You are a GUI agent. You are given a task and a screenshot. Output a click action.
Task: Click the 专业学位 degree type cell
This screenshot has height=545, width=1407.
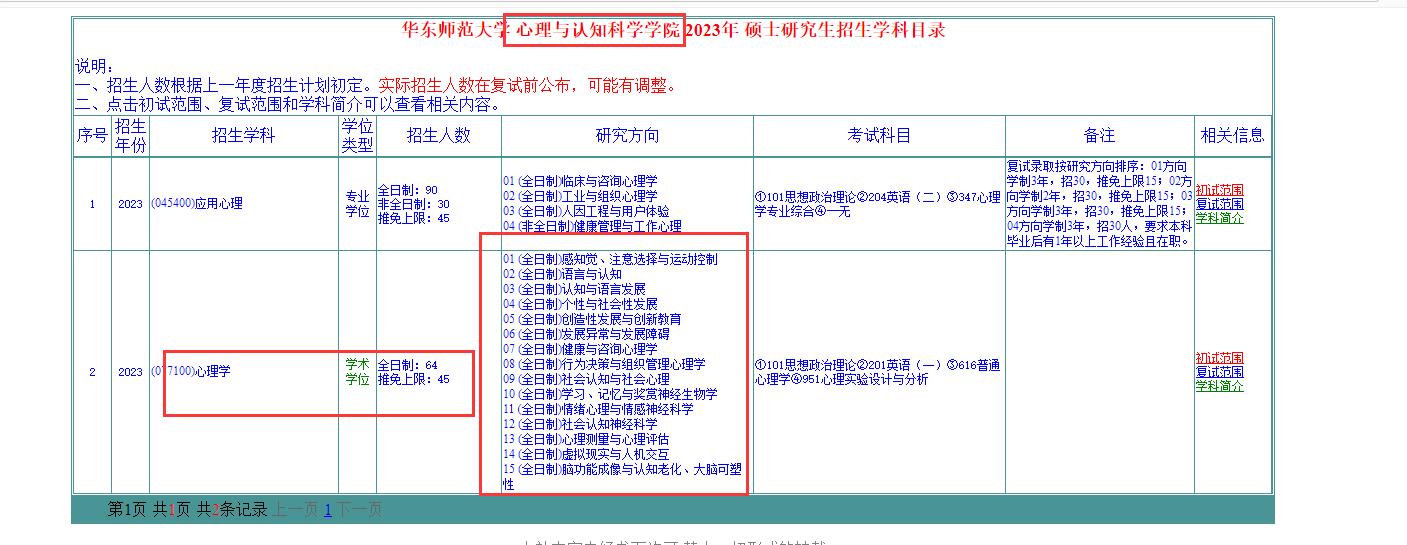(357, 204)
